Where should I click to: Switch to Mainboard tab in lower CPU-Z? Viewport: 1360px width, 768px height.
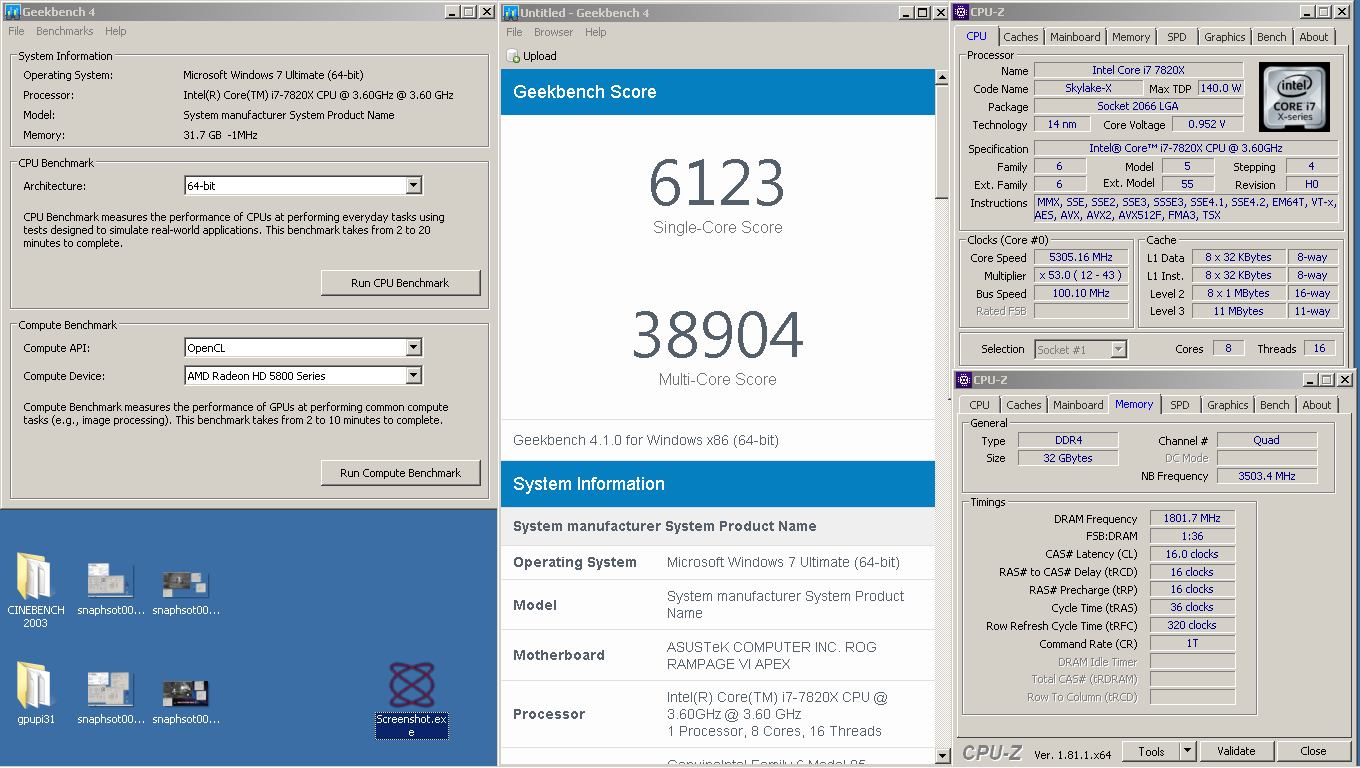tap(1078, 405)
